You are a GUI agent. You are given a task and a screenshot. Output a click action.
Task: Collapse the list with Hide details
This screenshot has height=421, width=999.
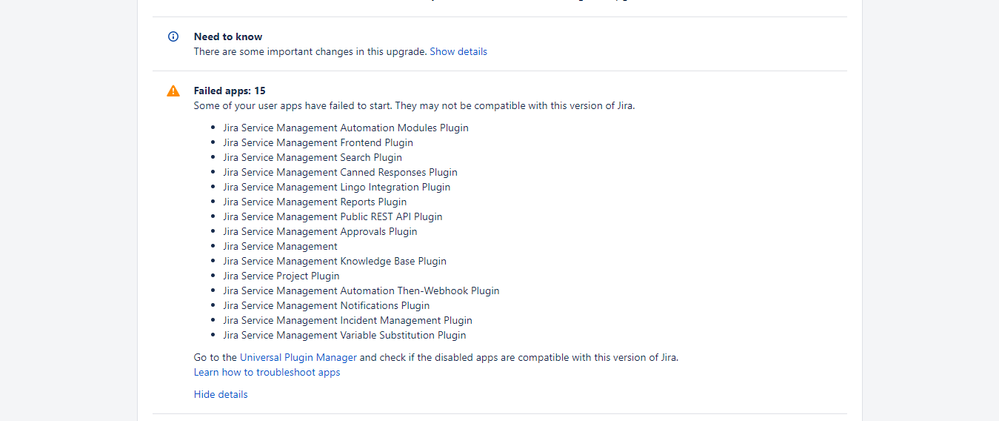click(220, 394)
